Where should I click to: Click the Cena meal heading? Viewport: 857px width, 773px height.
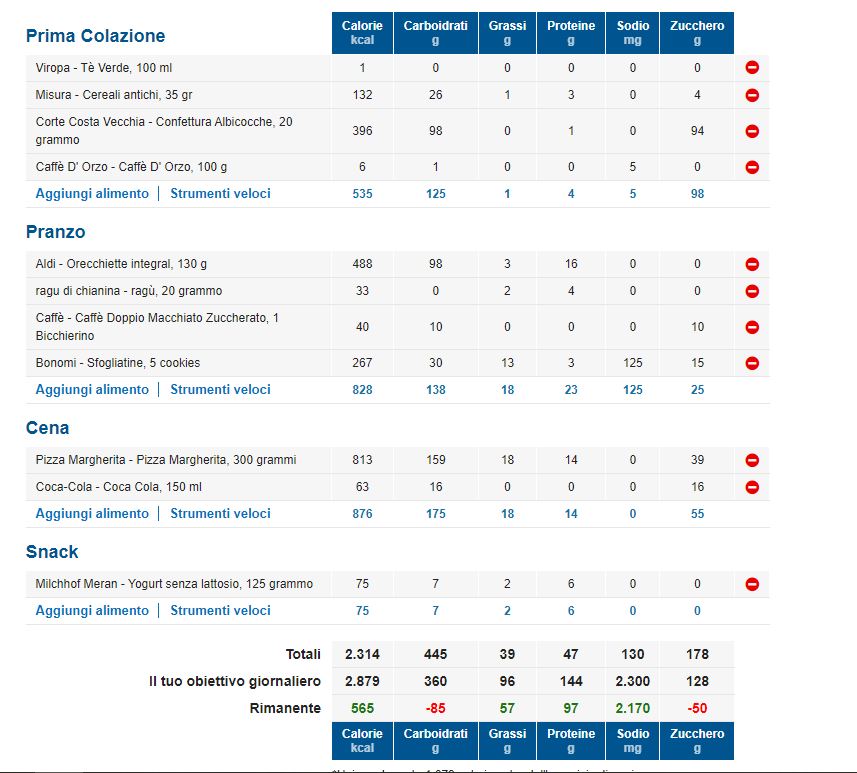coord(48,428)
